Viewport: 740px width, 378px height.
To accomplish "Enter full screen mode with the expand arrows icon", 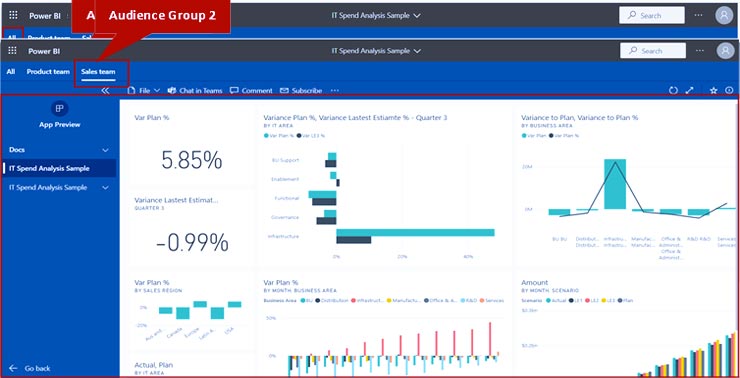I will 689,90.
